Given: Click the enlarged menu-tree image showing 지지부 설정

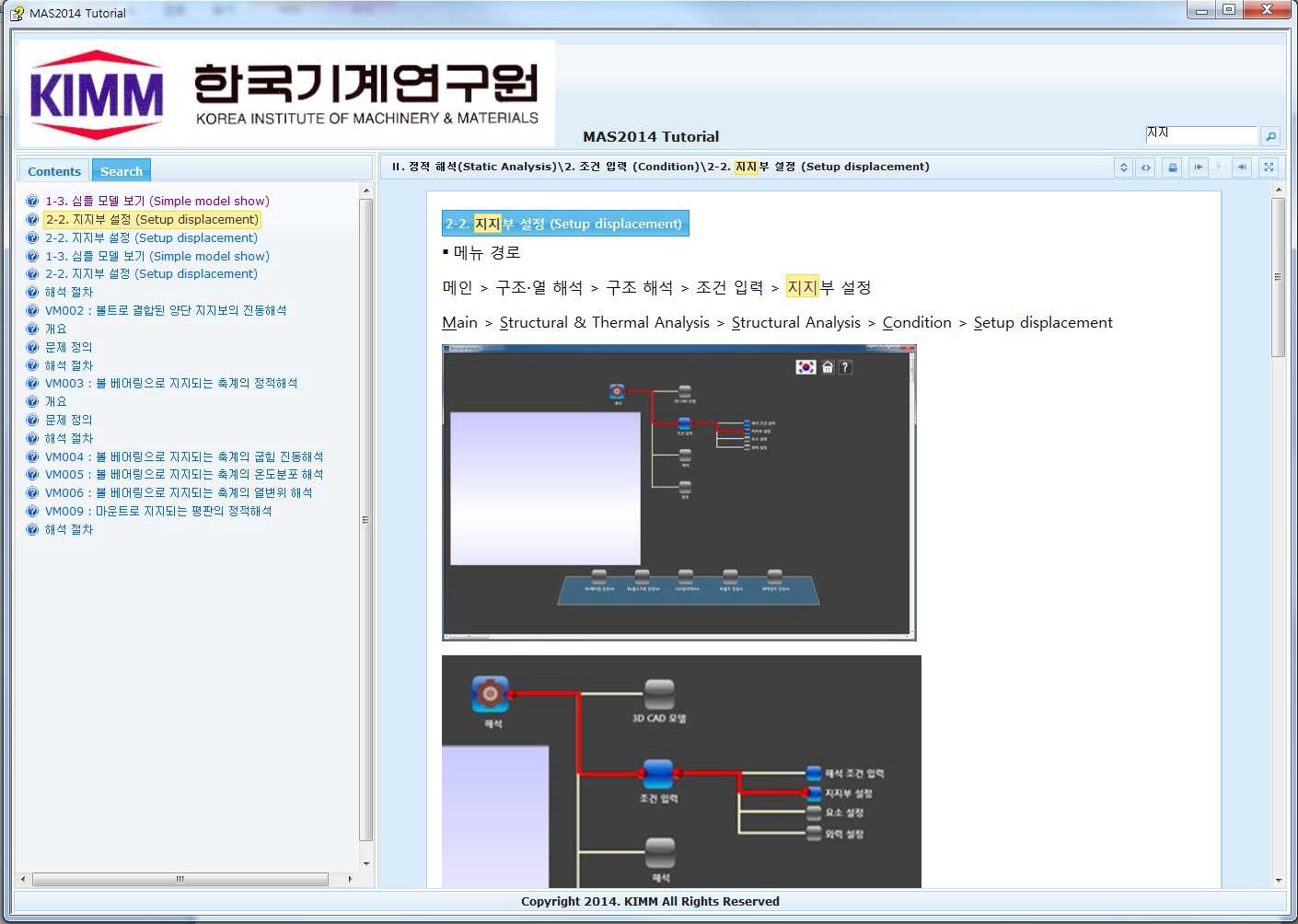Looking at the screenshot, I should pos(681,771).
